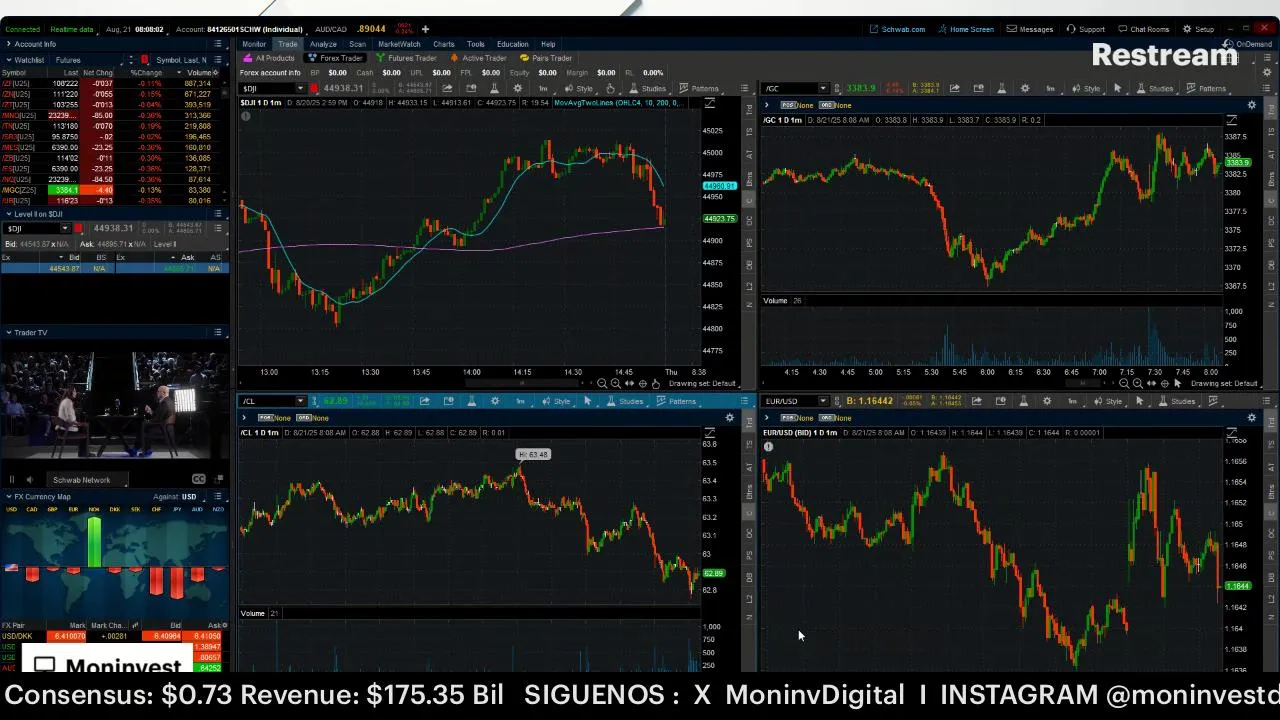Open Studies on the /GC chart

pos(1155,88)
